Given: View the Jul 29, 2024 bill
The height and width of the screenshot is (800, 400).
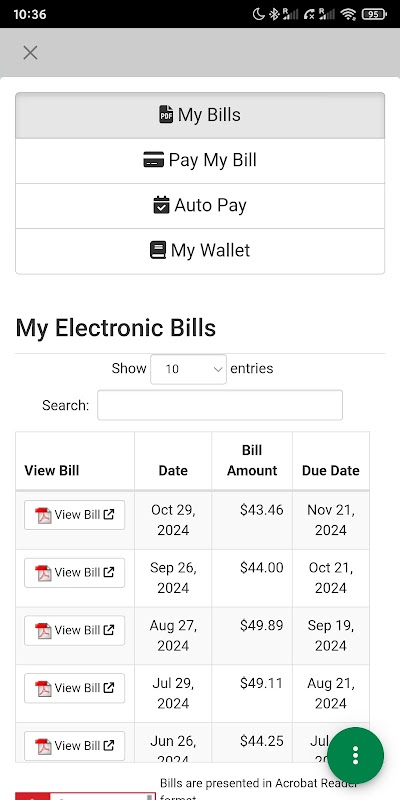Looking at the screenshot, I should tap(74, 688).
